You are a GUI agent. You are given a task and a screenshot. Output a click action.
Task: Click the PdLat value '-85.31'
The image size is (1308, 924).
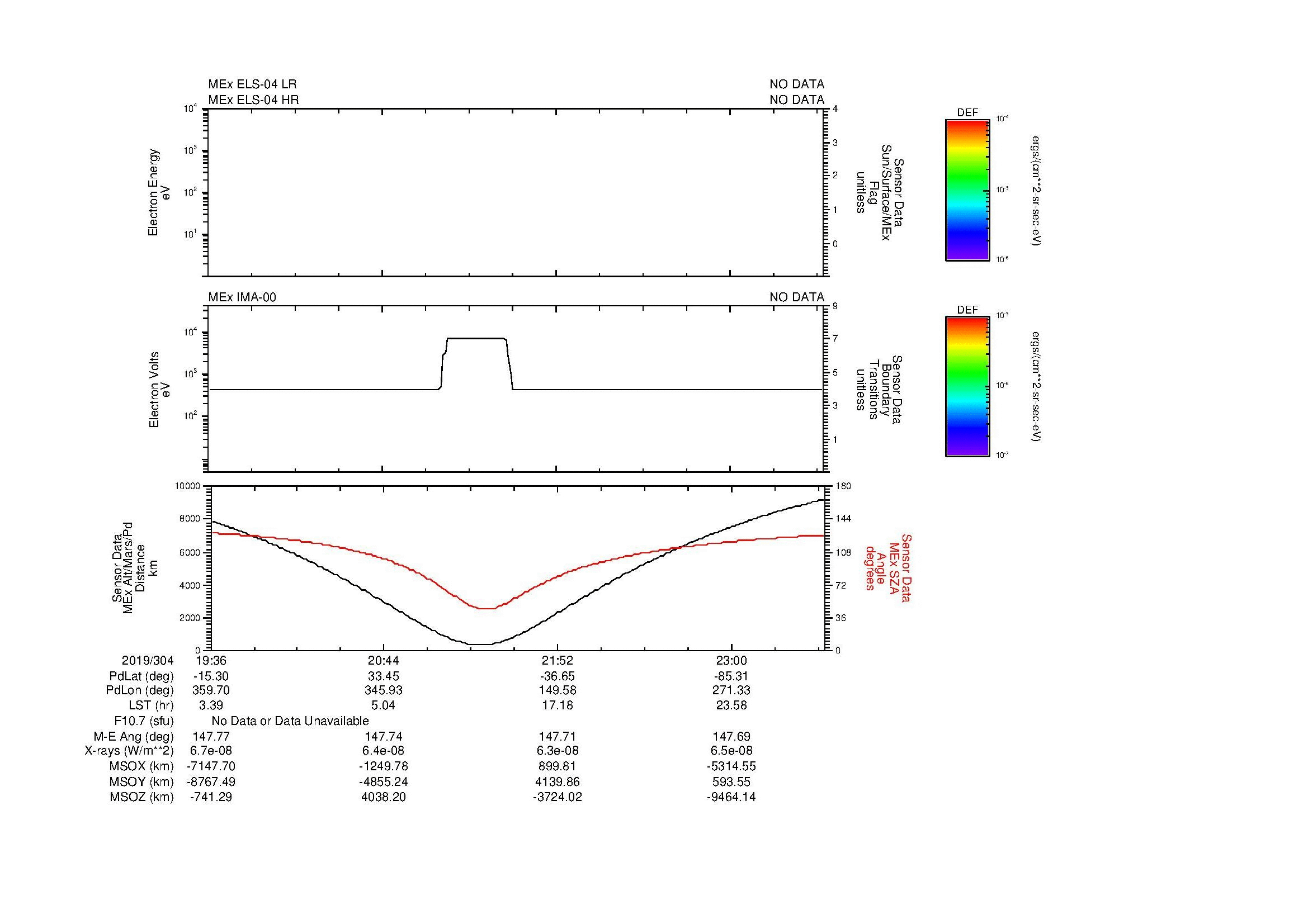(x=731, y=676)
